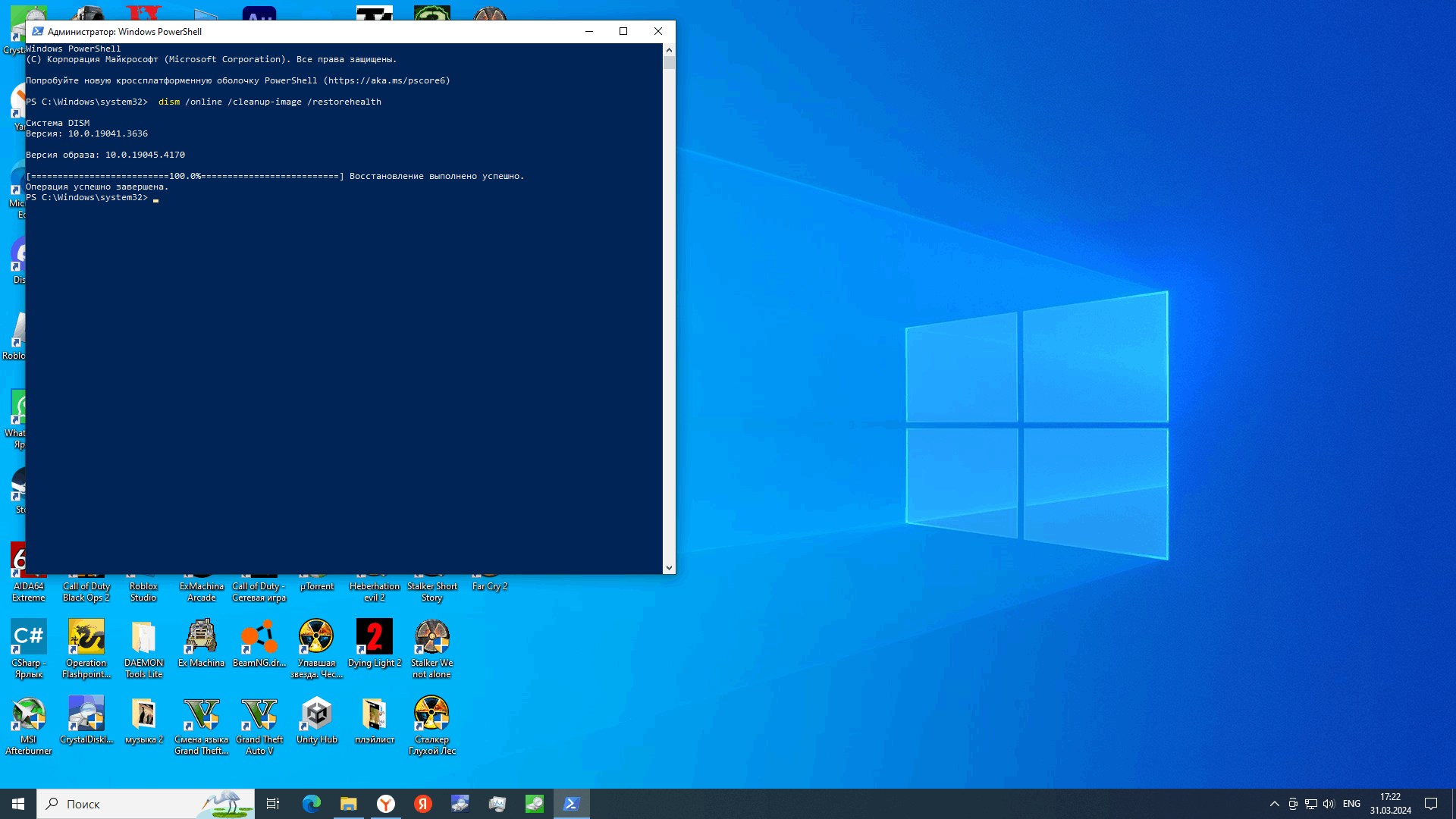This screenshot has height=819, width=1456.
Task: Open network status tray icon
Action: (x=1311, y=804)
